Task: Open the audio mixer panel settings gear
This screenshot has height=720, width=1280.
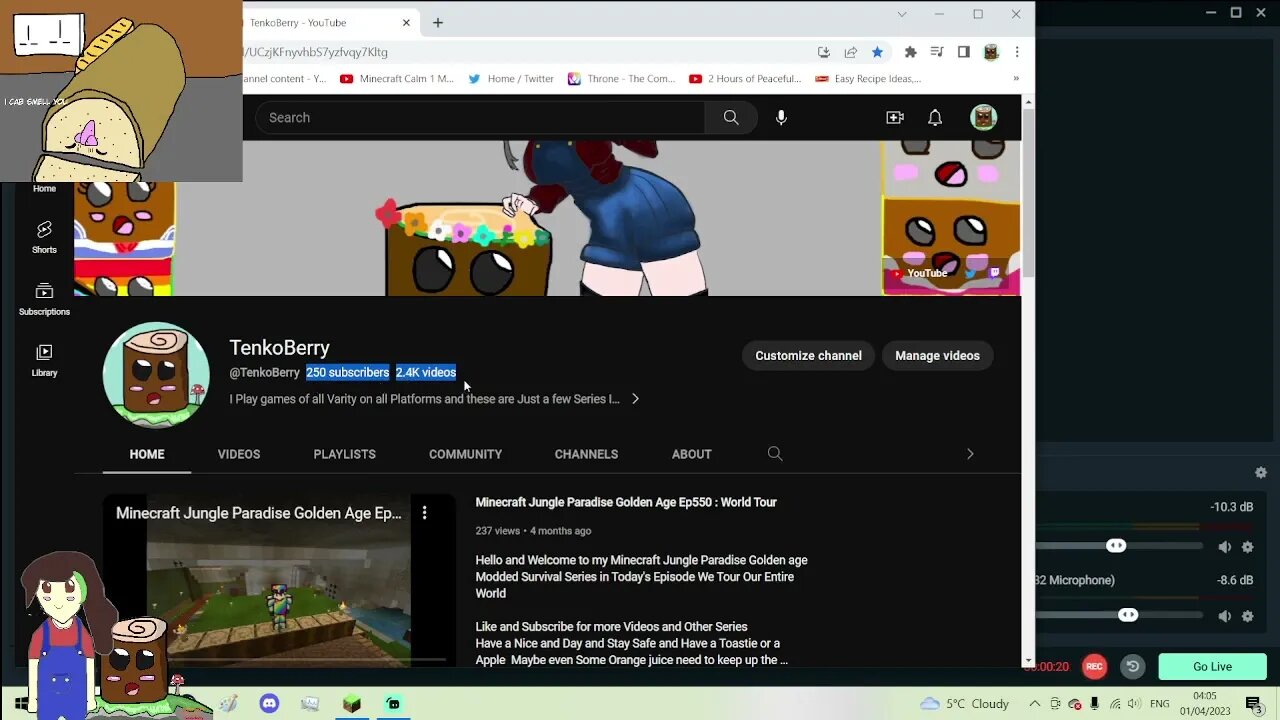Action: pyautogui.click(x=1261, y=472)
